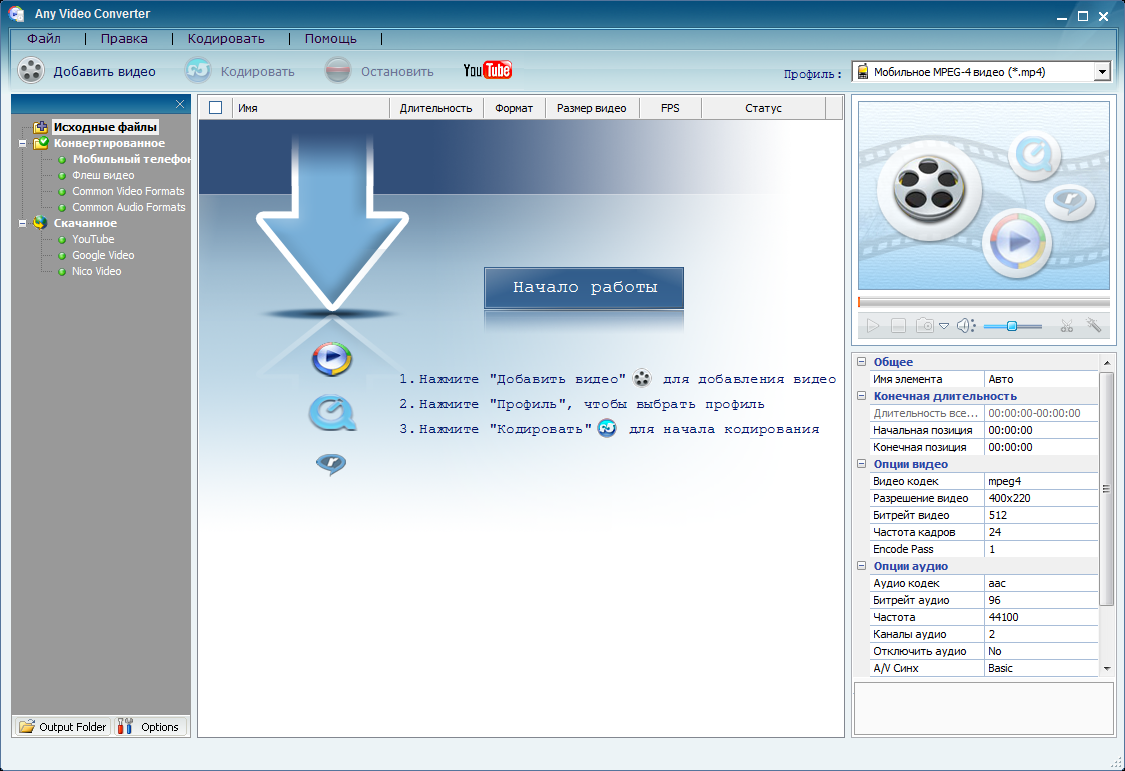Image resolution: width=1125 pixels, height=771 pixels.
Task: Open the Кодировать menu
Action: 226,39
